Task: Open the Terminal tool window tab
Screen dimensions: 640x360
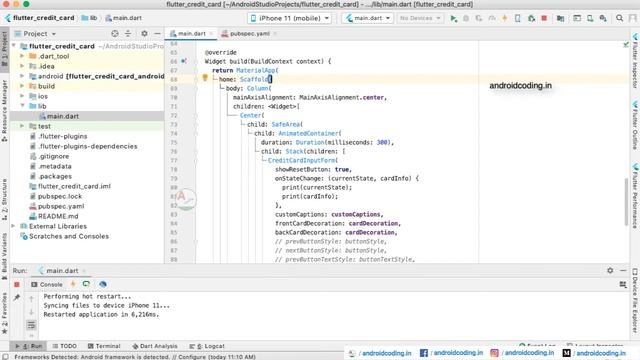Action: 104,346
